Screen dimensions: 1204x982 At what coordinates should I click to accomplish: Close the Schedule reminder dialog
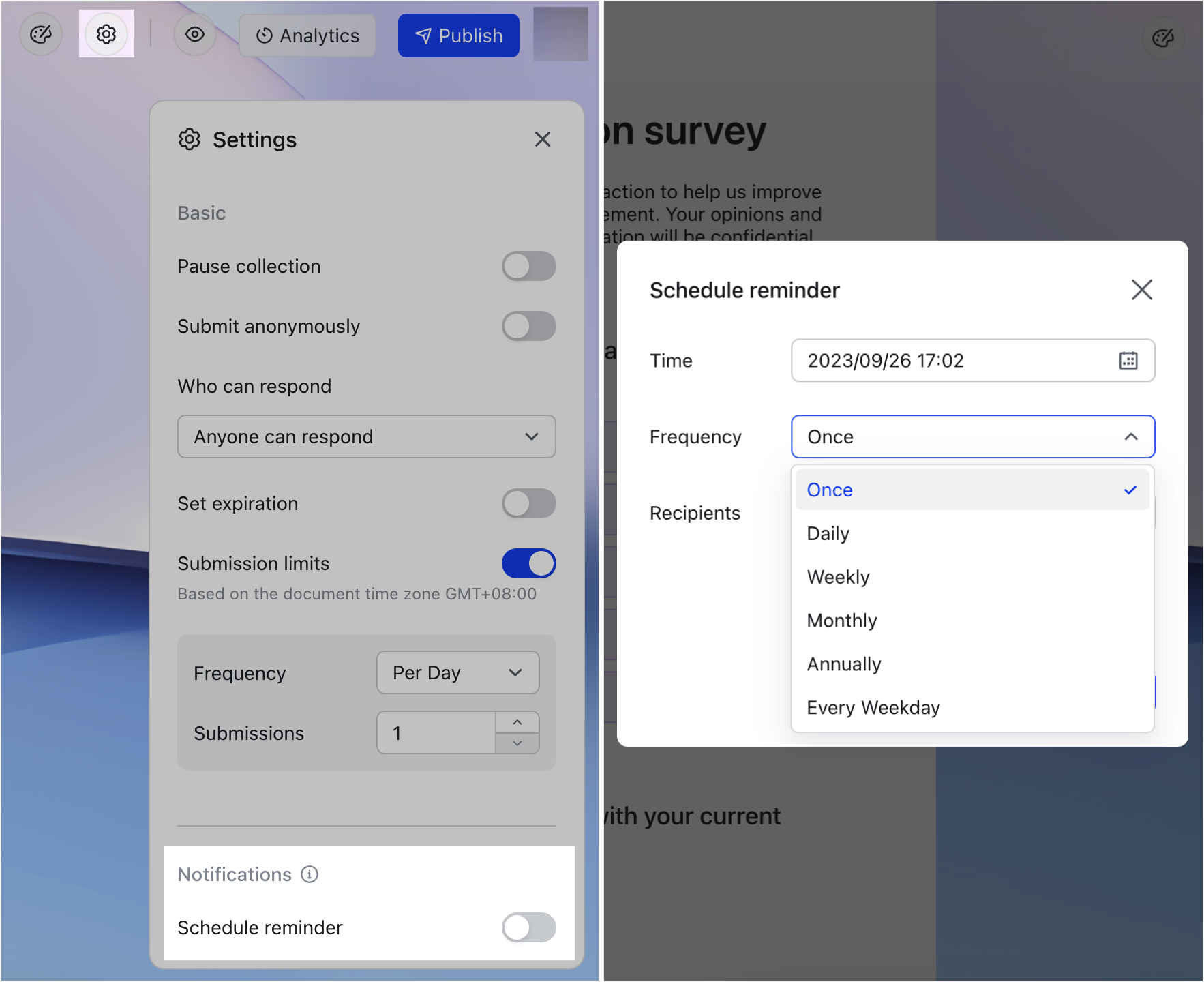pyautogui.click(x=1142, y=289)
